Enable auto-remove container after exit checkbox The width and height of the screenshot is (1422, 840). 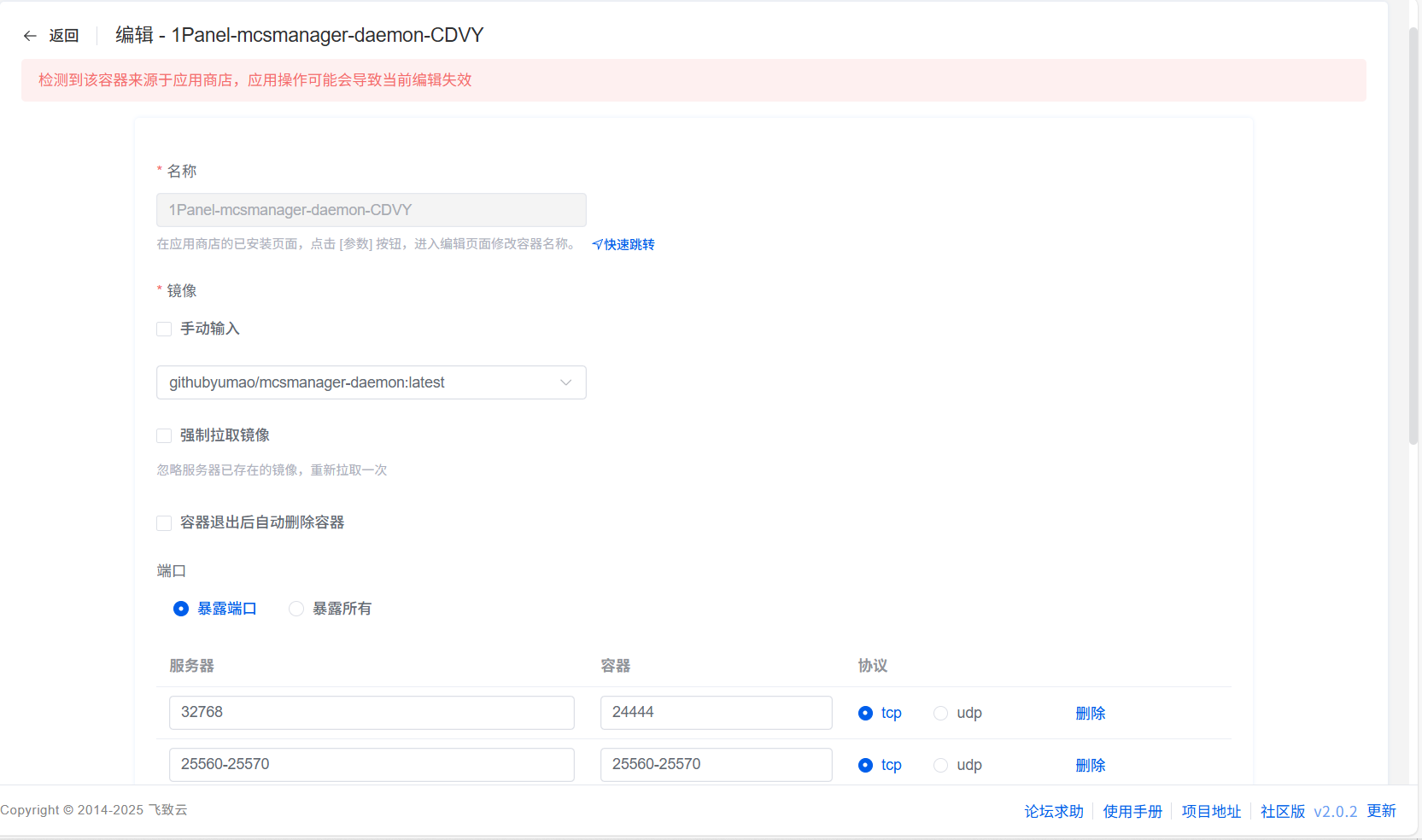coord(164,523)
